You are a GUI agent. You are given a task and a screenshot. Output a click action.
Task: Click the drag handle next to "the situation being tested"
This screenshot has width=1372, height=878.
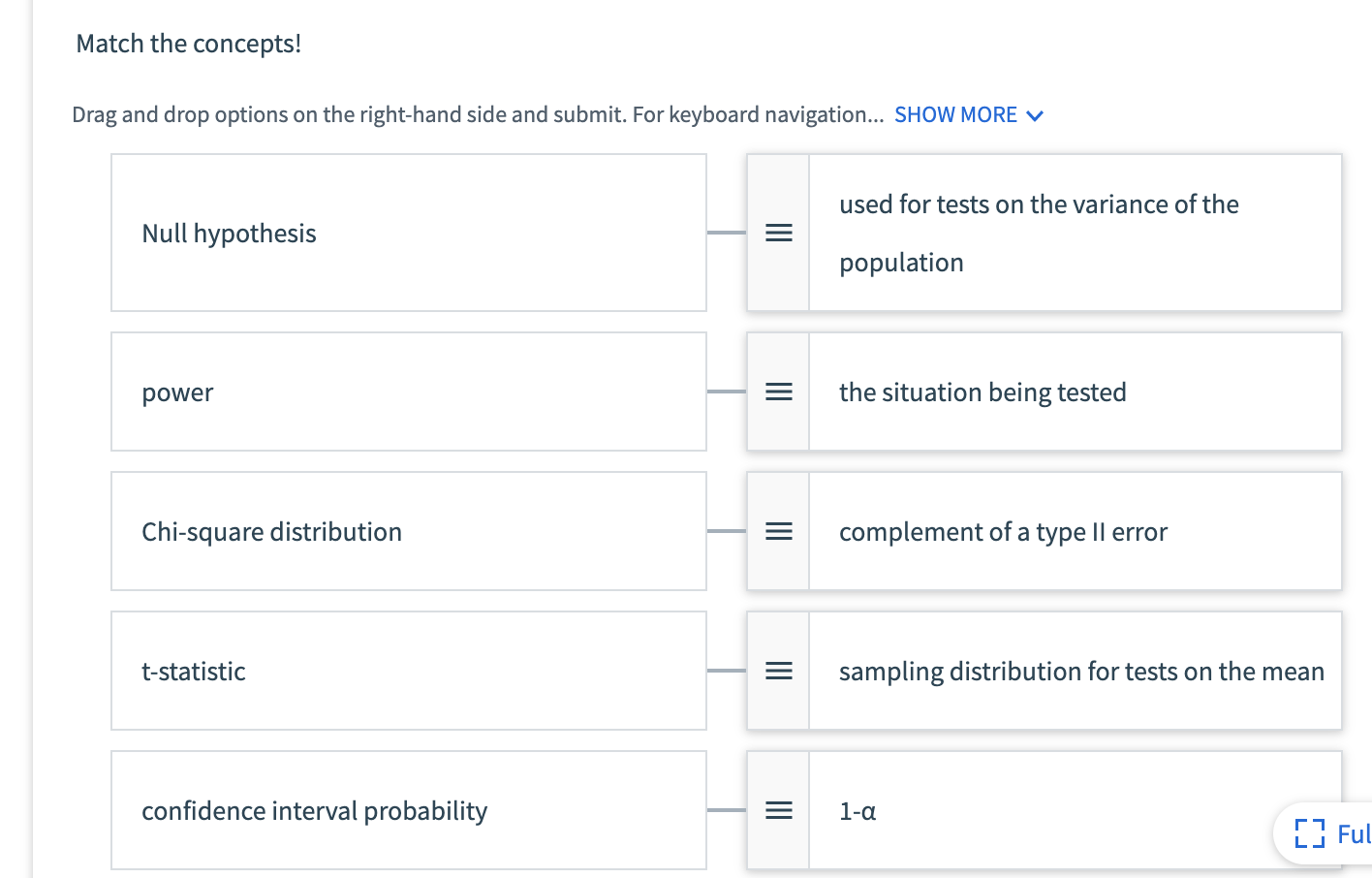[778, 392]
